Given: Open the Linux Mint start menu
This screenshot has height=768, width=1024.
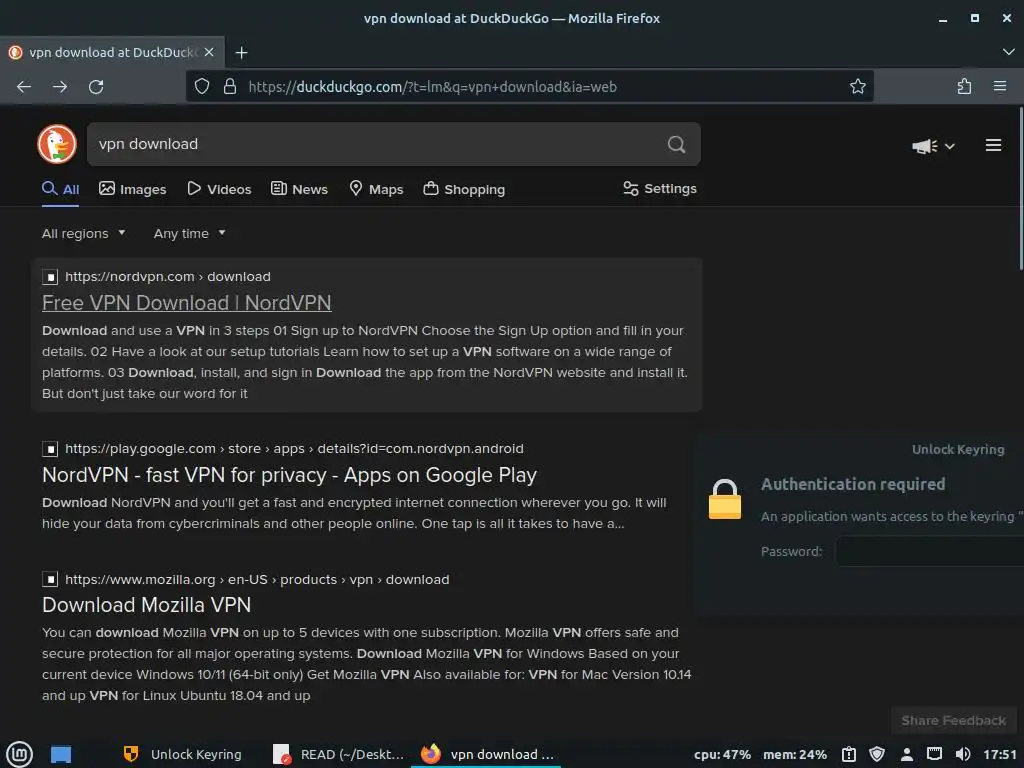Looking at the screenshot, I should tap(19, 754).
